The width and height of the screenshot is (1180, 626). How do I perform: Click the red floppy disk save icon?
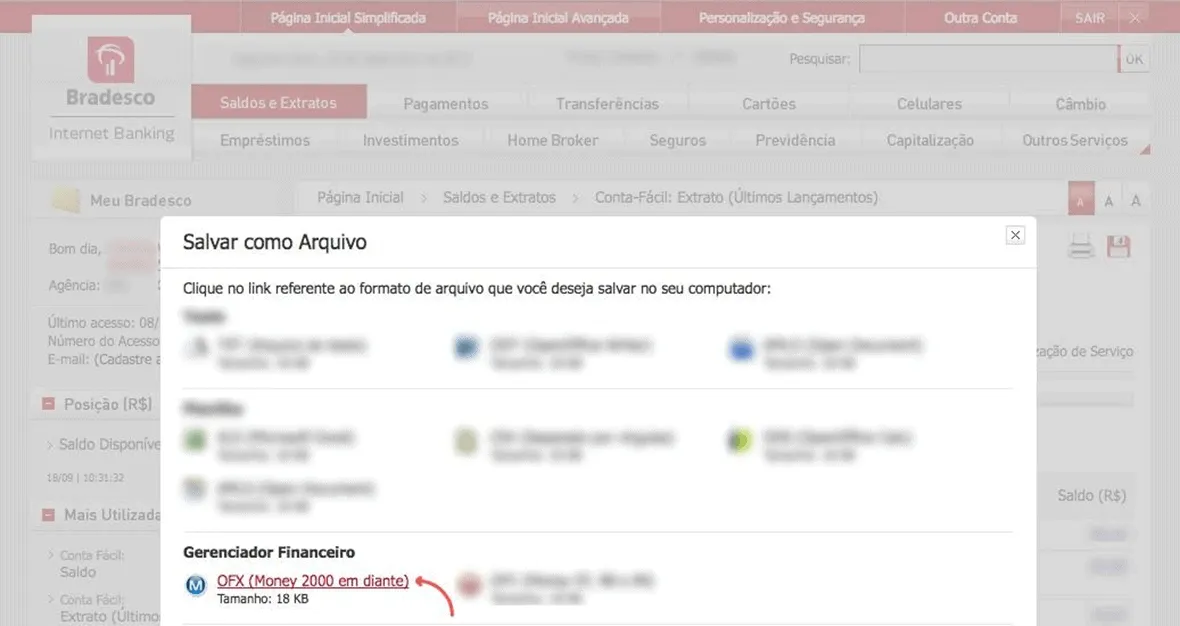pyautogui.click(x=1118, y=247)
